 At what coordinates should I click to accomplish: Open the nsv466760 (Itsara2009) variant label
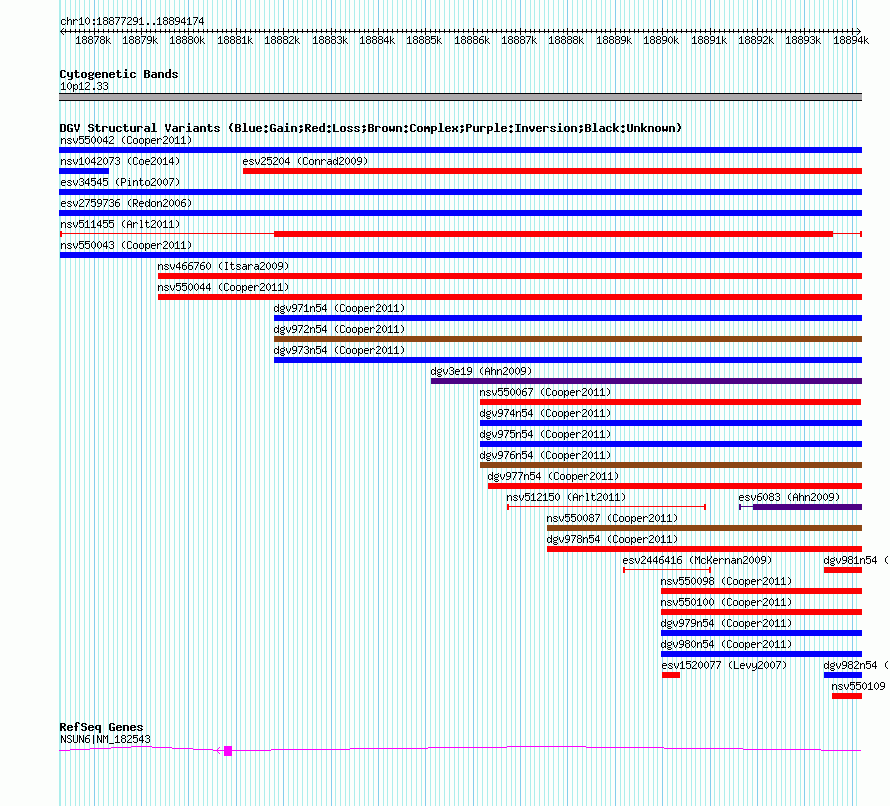(x=223, y=266)
